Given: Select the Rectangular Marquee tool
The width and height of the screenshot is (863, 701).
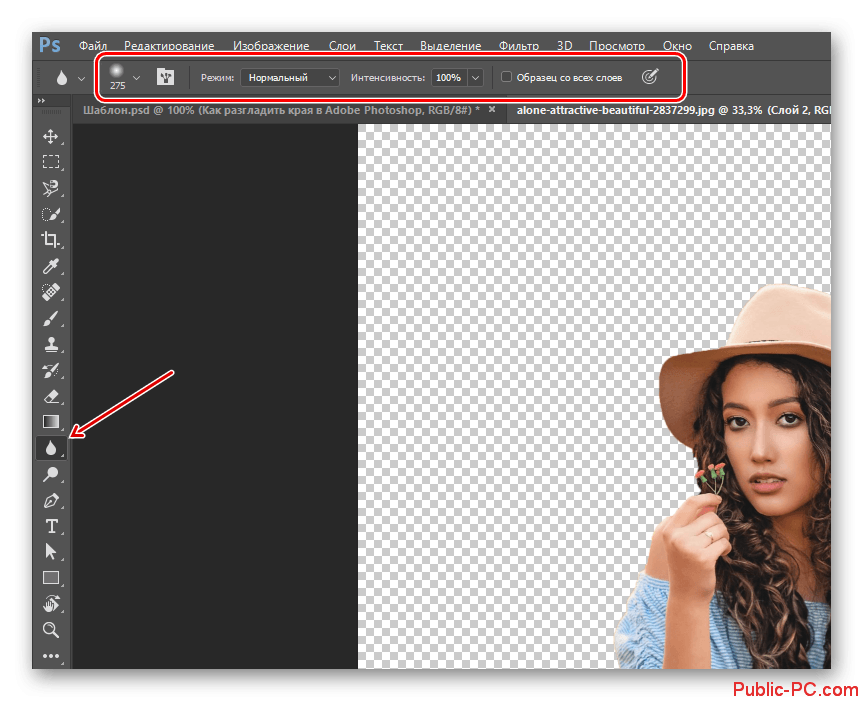Looking at the screenshot, I should coord(50,162).
